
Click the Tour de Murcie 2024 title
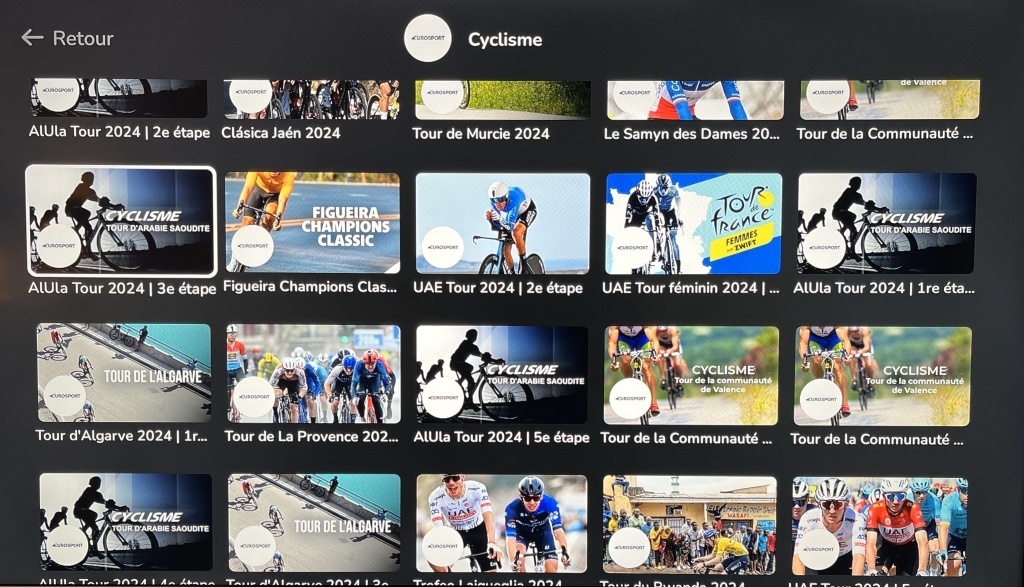pyautogui.click(x=481, y=134)
